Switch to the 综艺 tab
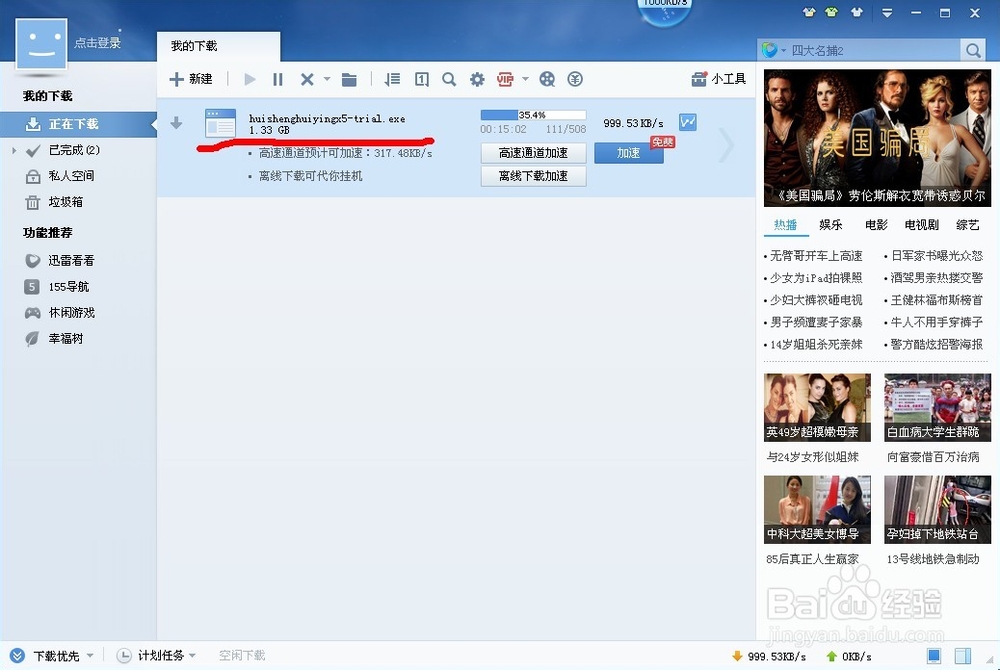The image size is (1000, 670). point(967,224)
